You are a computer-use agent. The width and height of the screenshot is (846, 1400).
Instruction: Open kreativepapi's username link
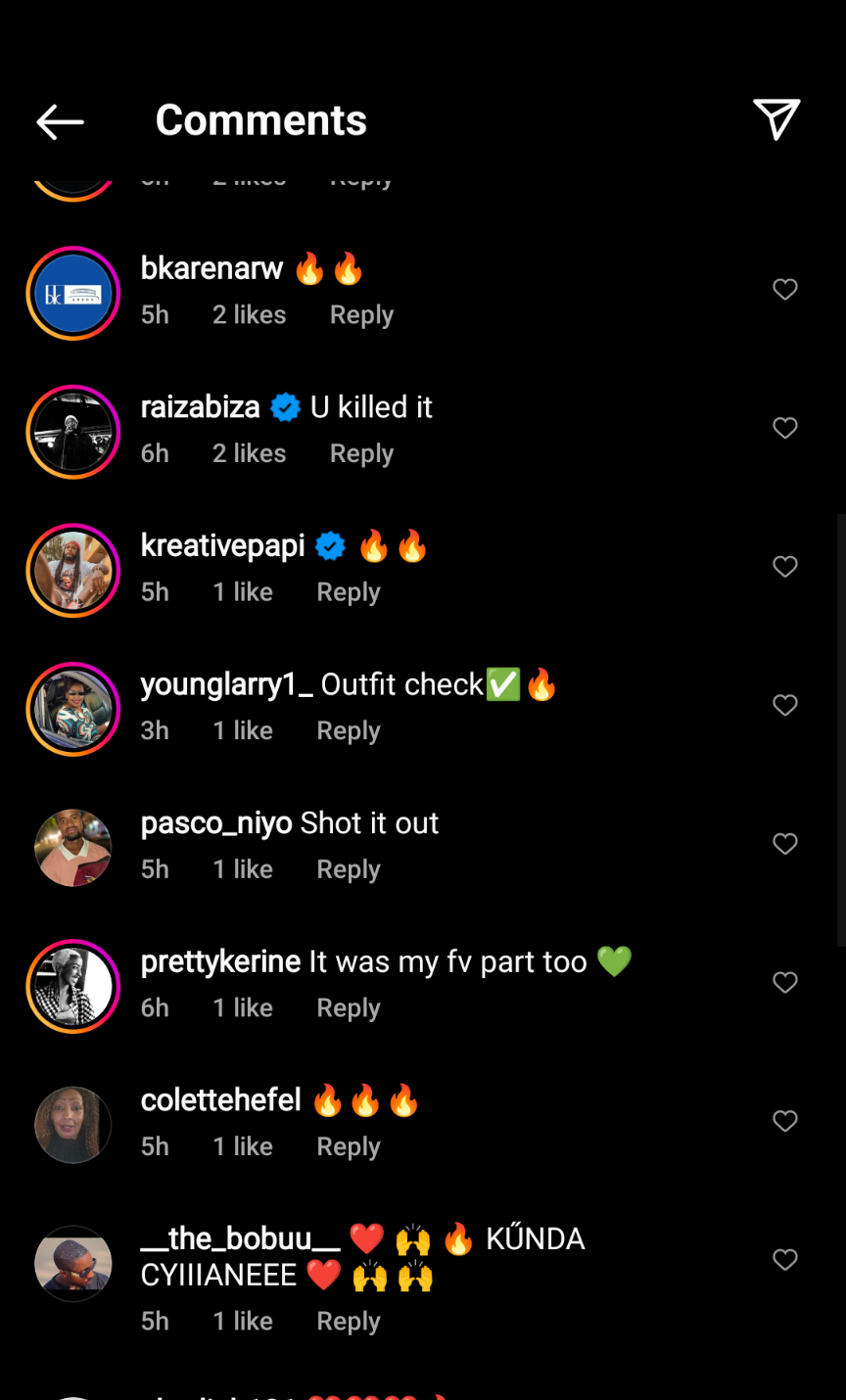click(x=222, y=546)
